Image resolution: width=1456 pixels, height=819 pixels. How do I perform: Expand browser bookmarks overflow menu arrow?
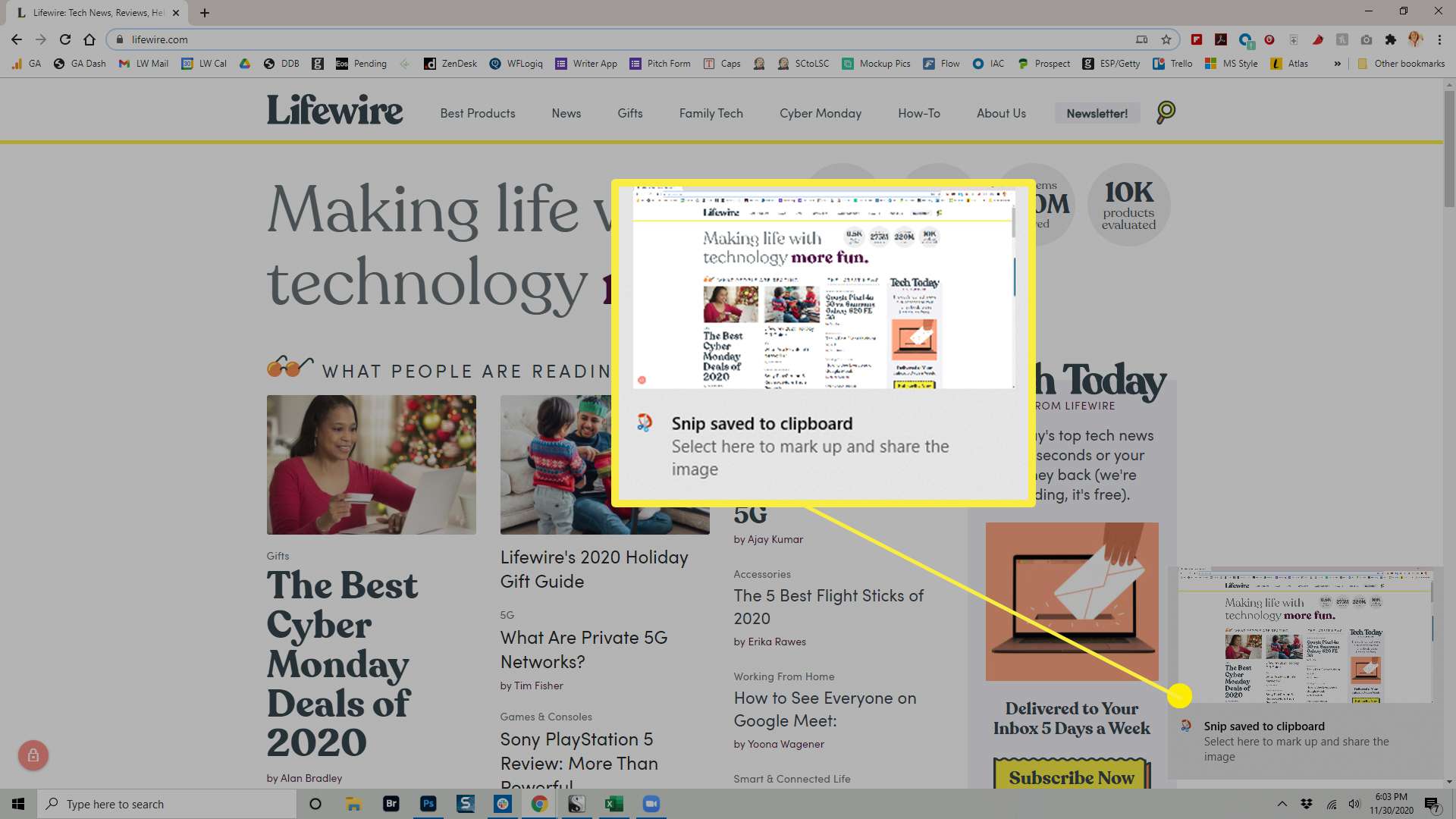point(1338,63)
